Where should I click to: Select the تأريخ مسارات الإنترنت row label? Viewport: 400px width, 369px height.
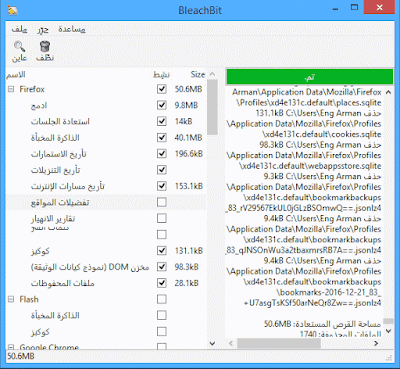(68, 186)
